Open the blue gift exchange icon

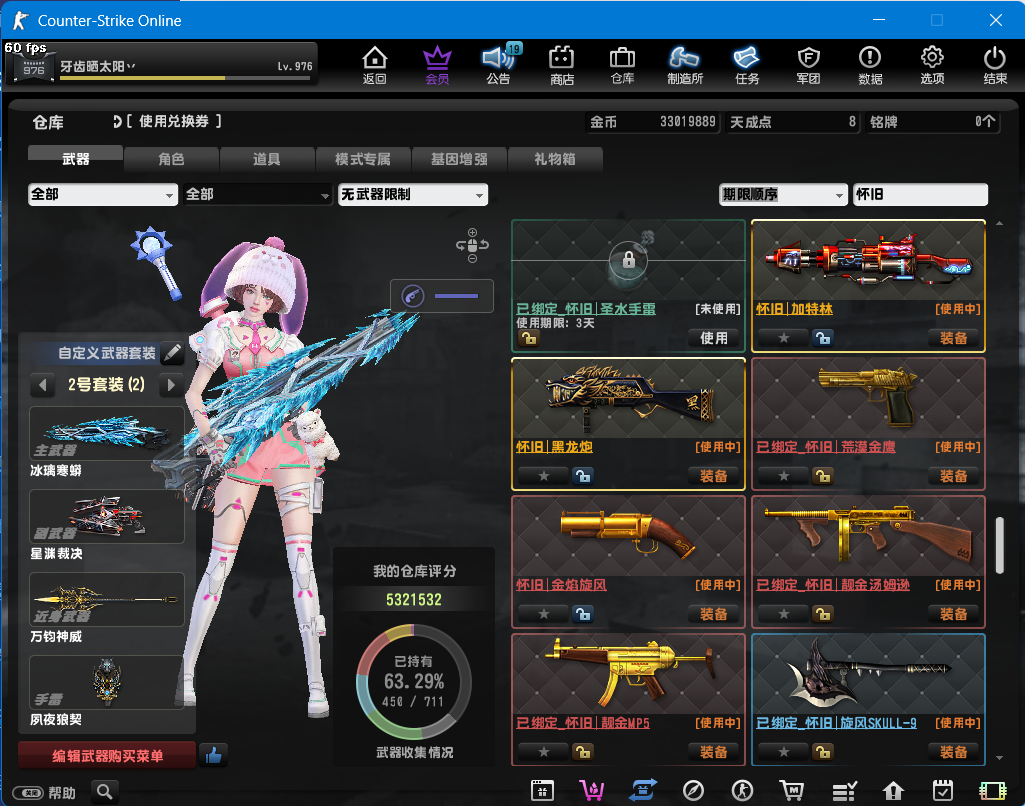point(643,791)
